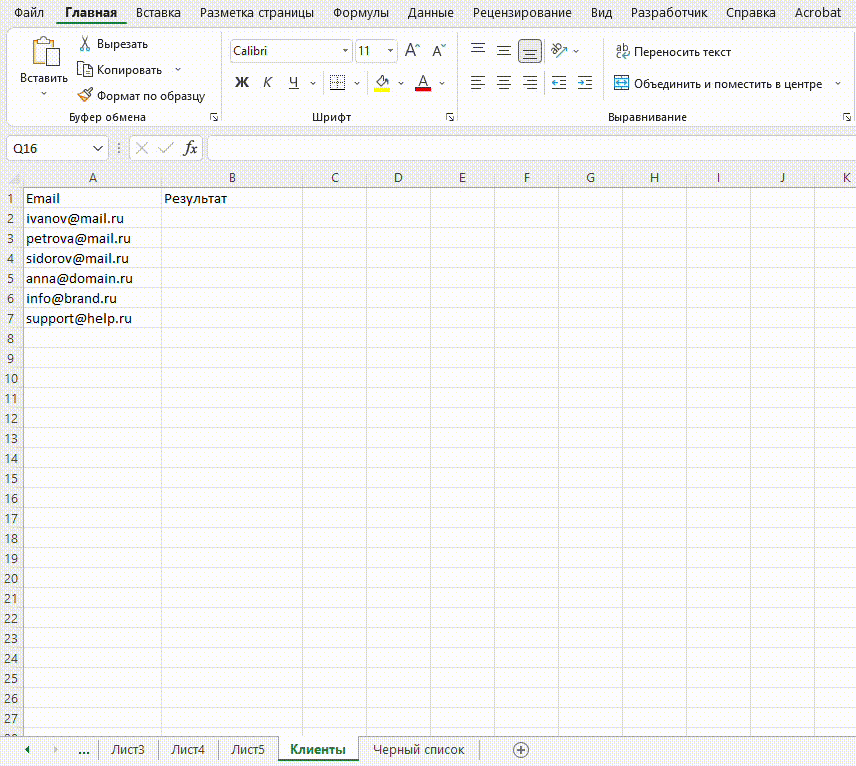The height and width of the screenshot is (766, 856).
Task: Toggle bold formatting (Ж)
Action: [x=242, y=83]
